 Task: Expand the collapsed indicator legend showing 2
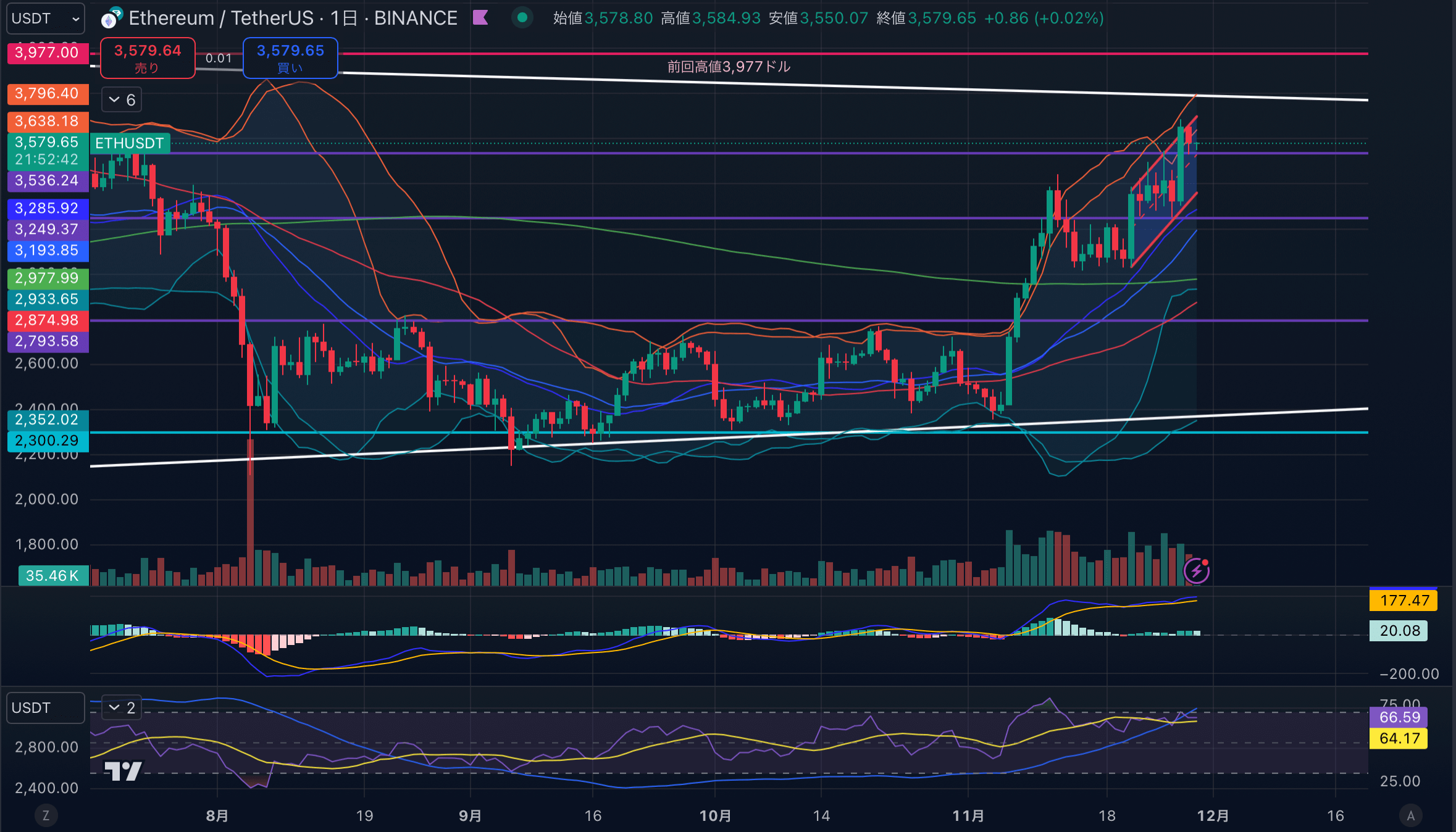pos(122,708)
